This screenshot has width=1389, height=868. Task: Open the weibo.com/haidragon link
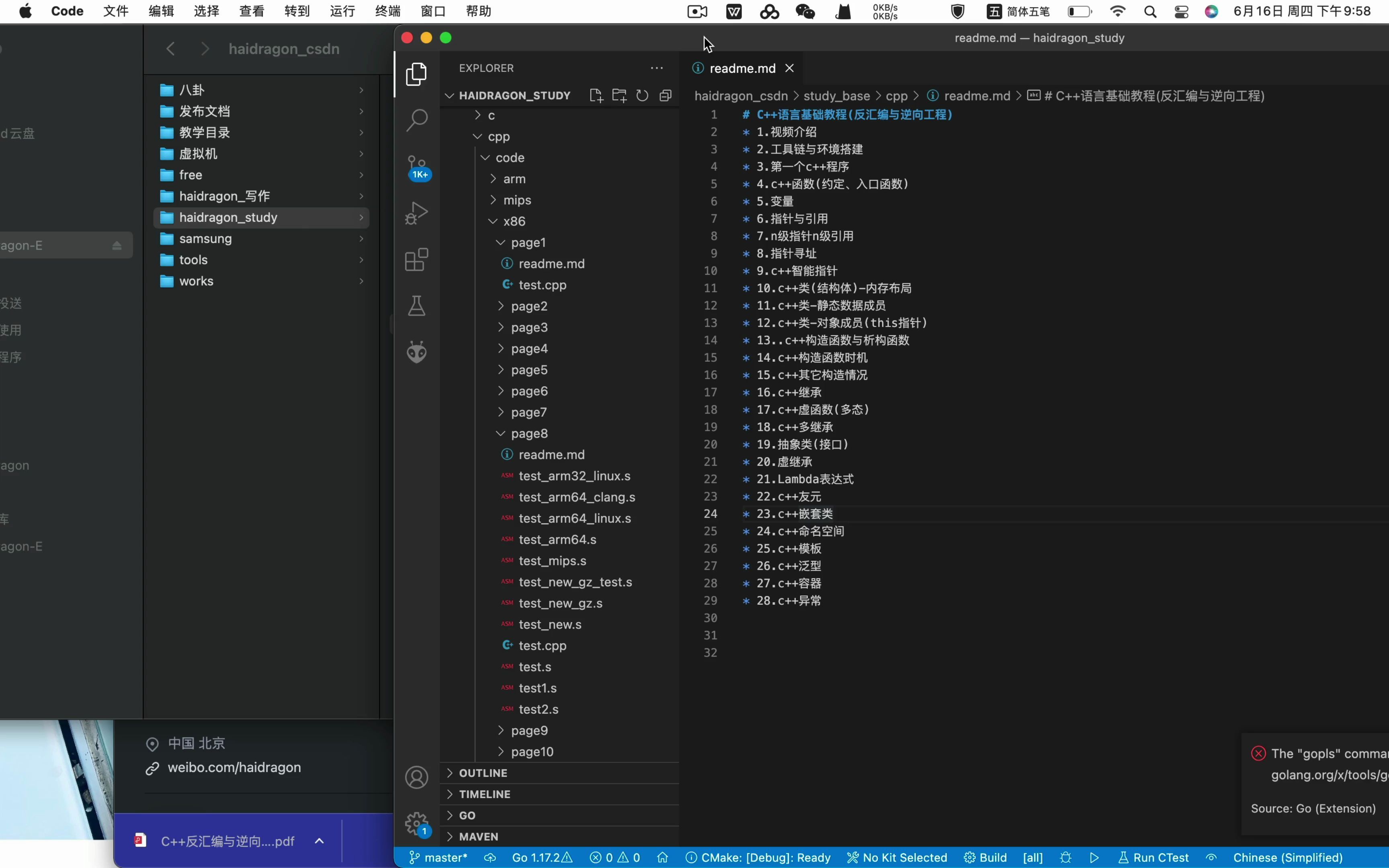(x=236, y=767)
